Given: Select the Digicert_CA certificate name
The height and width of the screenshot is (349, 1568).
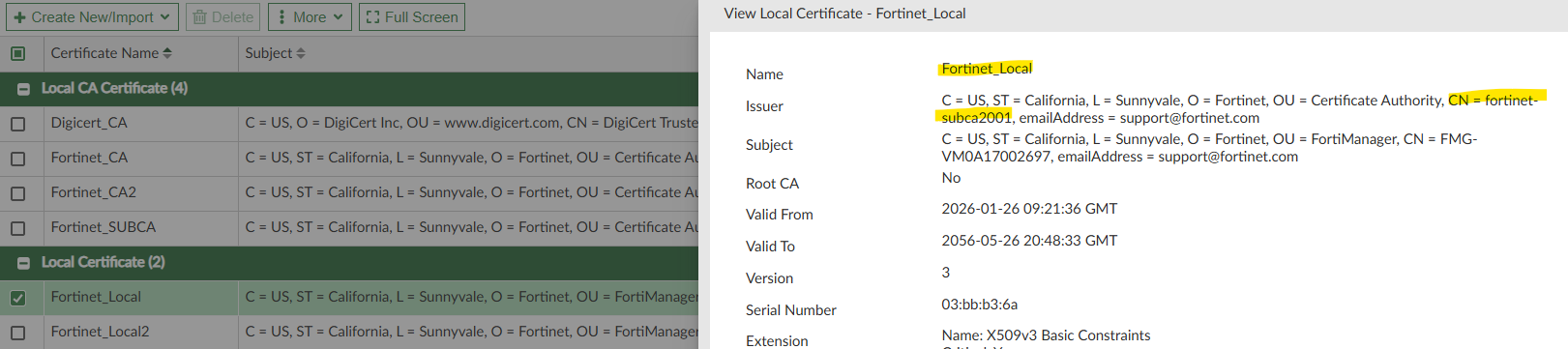Looking at the screenshot, I should pyautogui.click(x=89, y=123).
